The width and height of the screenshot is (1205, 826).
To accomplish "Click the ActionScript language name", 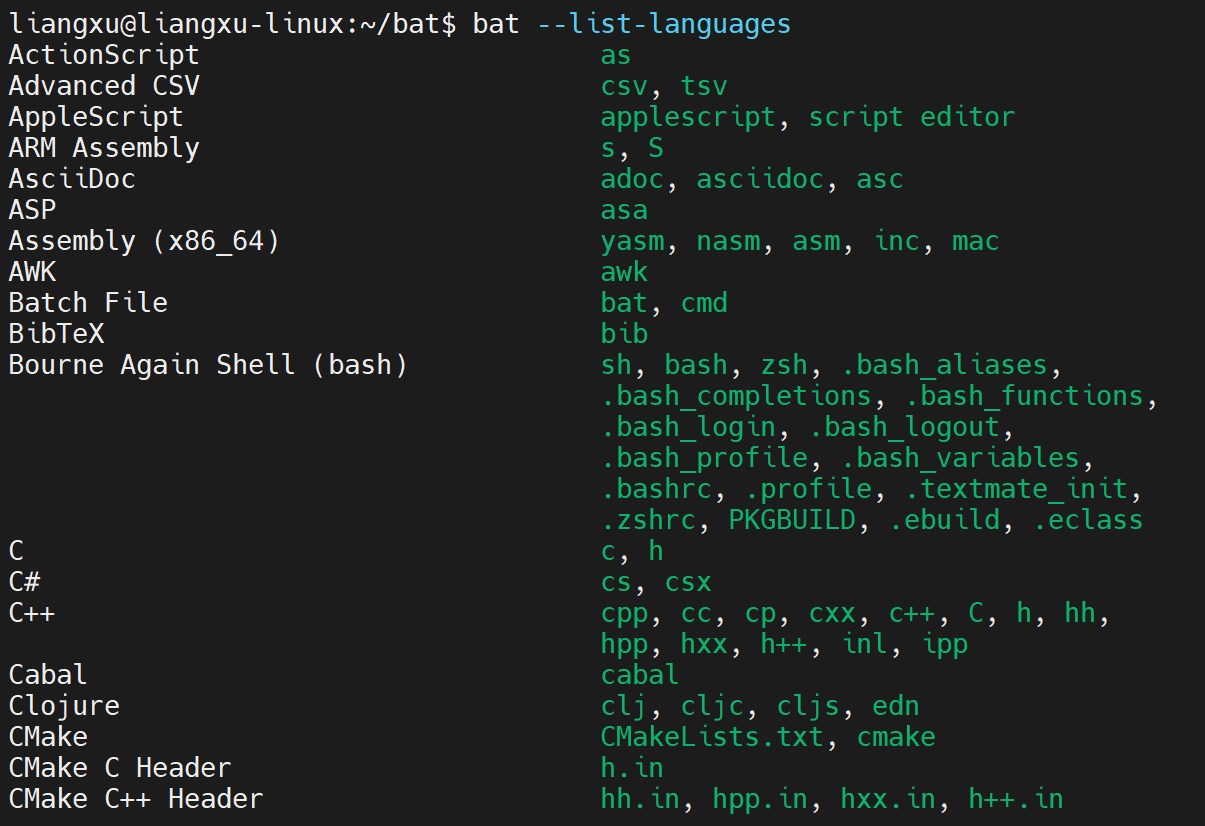I will (x=104, y=54).
